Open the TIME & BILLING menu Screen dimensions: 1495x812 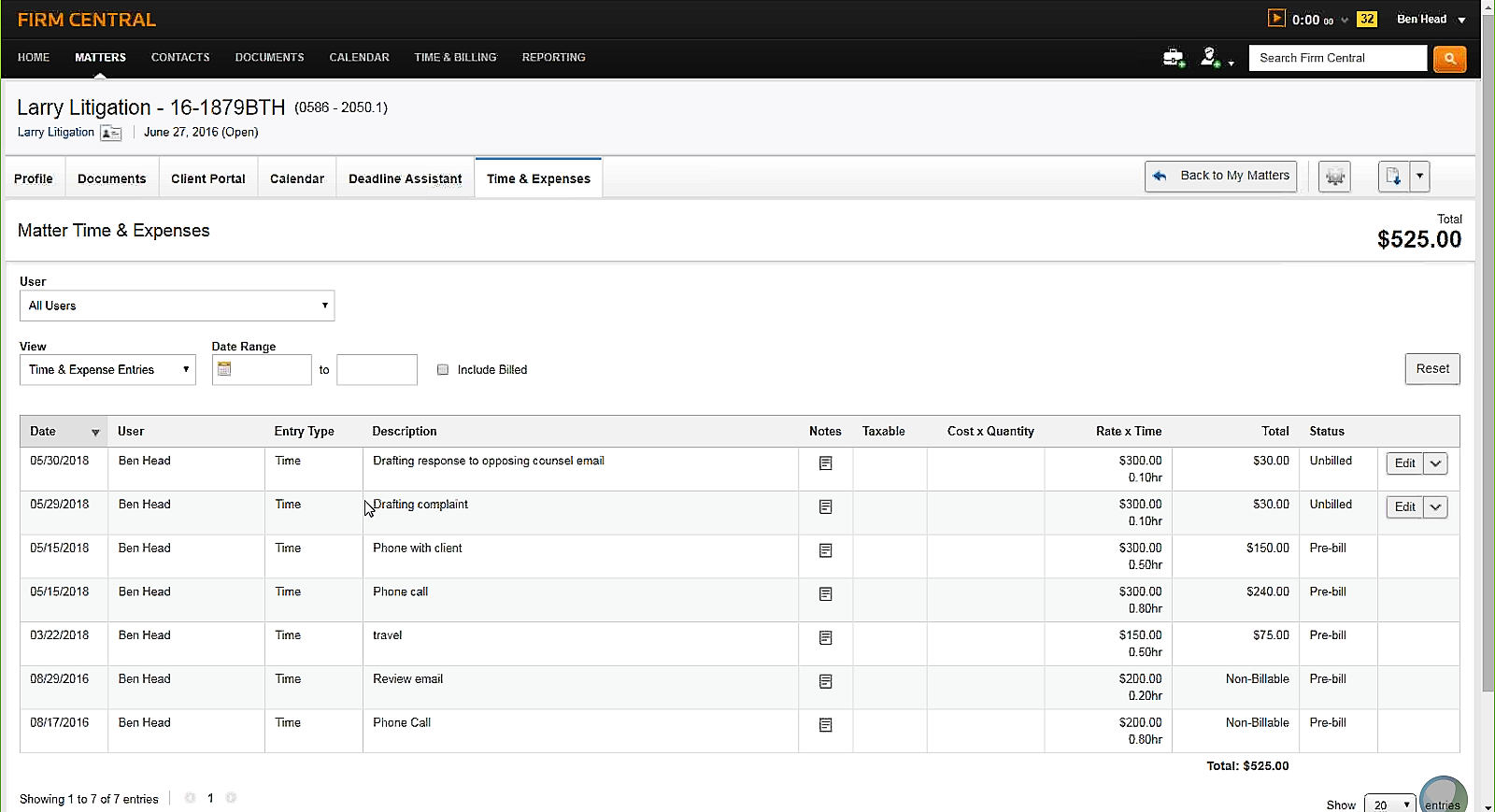[455, 57]
